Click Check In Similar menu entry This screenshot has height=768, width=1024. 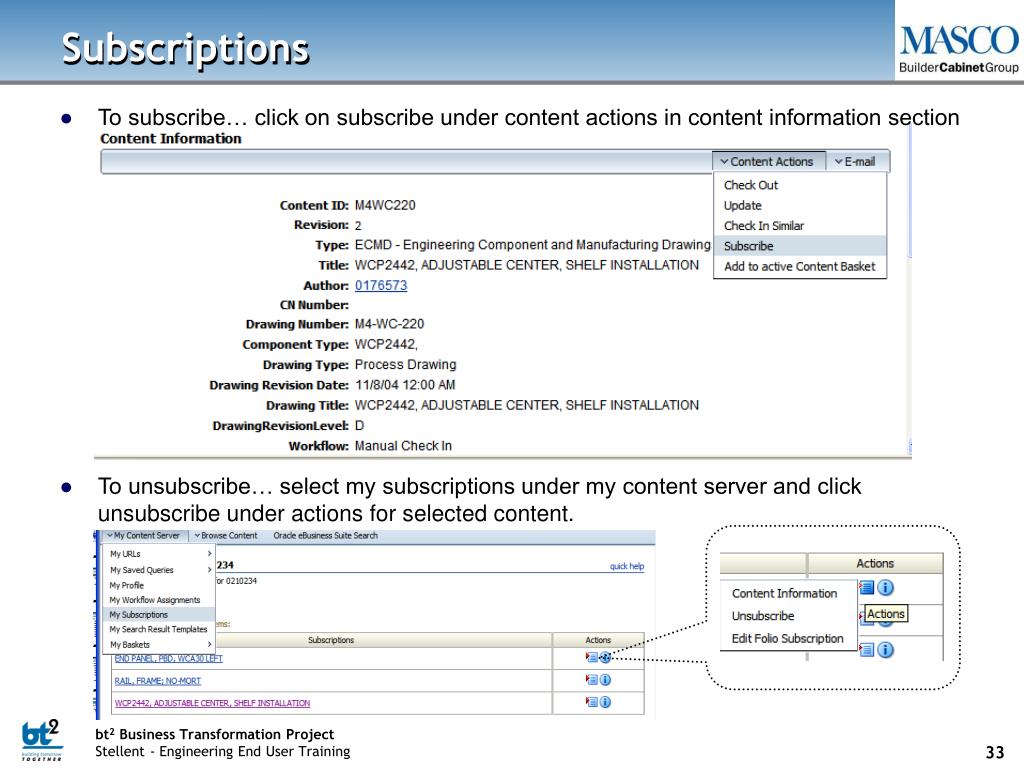click(x=763, y=225)
